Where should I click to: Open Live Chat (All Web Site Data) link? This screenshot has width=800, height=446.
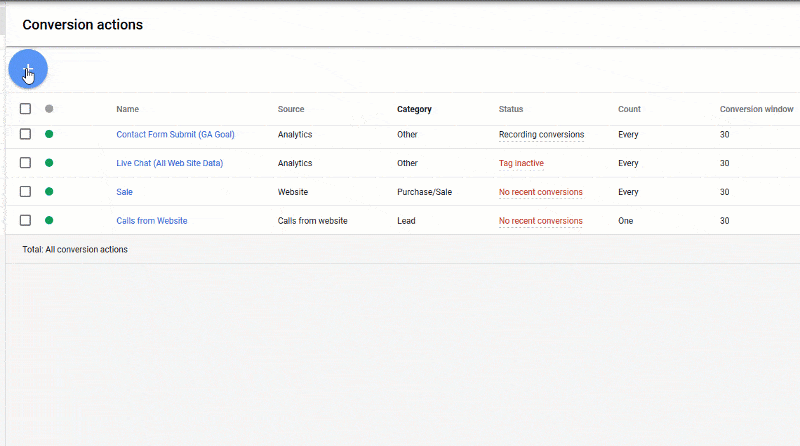click(x=169, y=163)
